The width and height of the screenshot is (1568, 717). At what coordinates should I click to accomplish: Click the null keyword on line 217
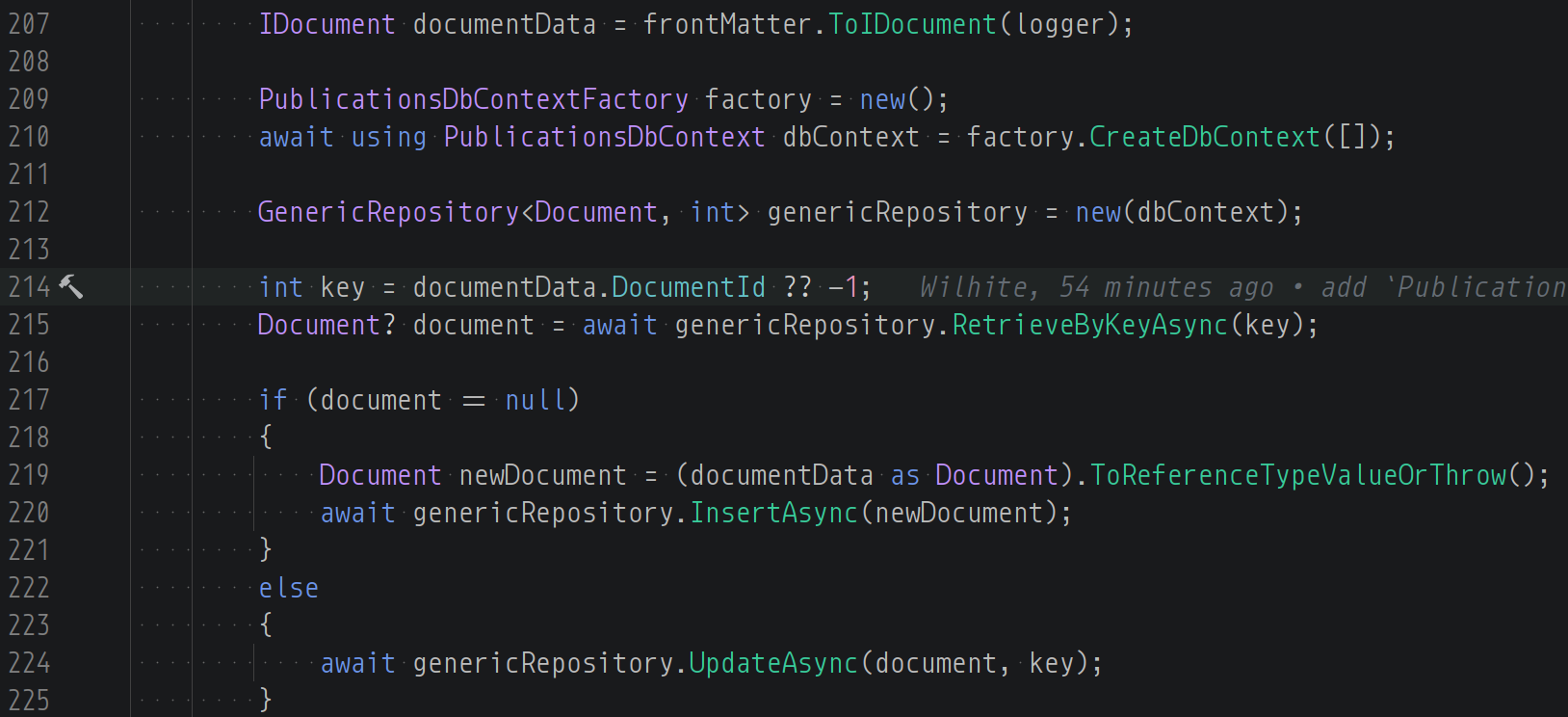[x=536, y=400]
